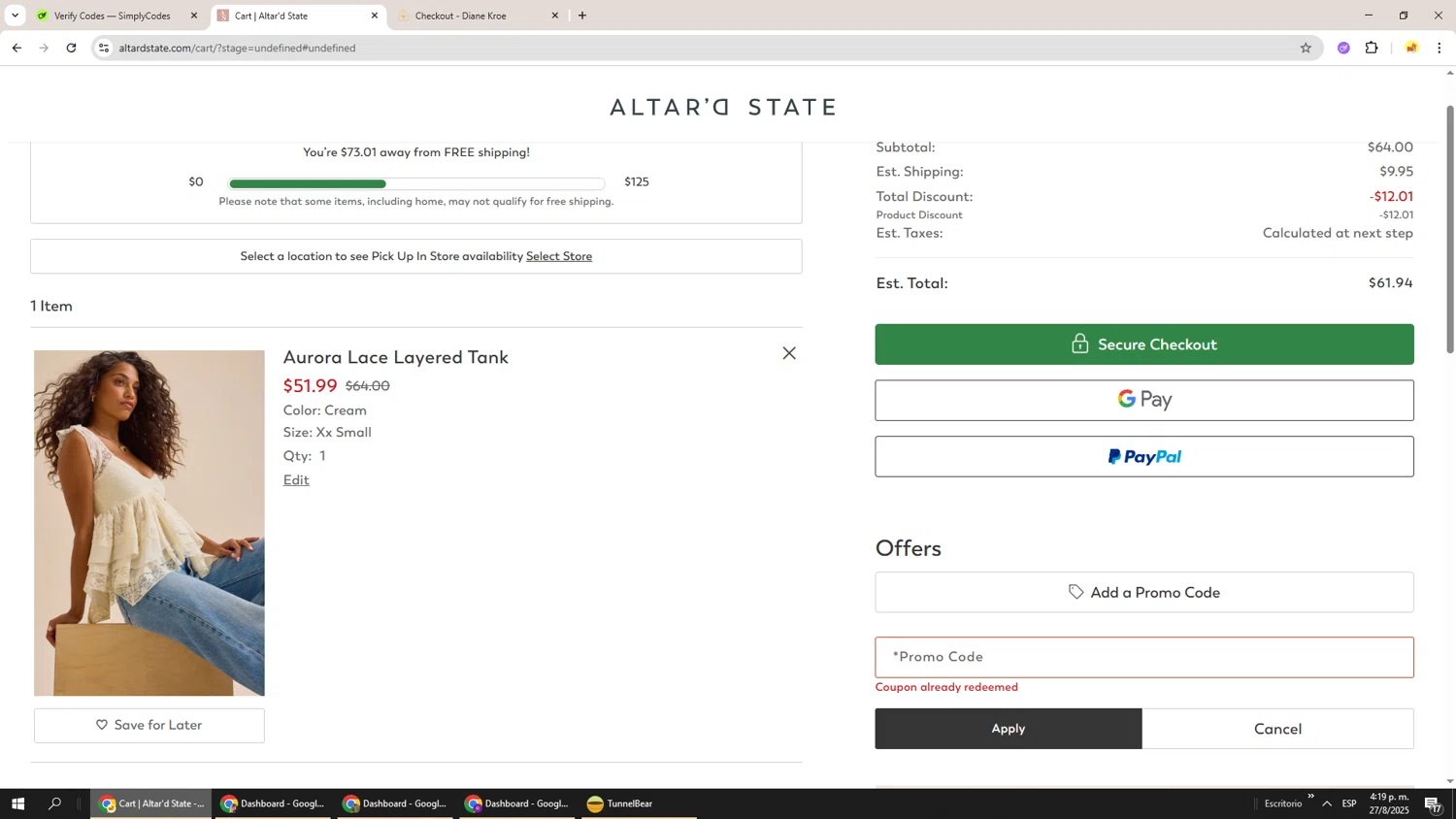Focus the Promo Code input field
1456x819 pixels.
pos(1144,657)
